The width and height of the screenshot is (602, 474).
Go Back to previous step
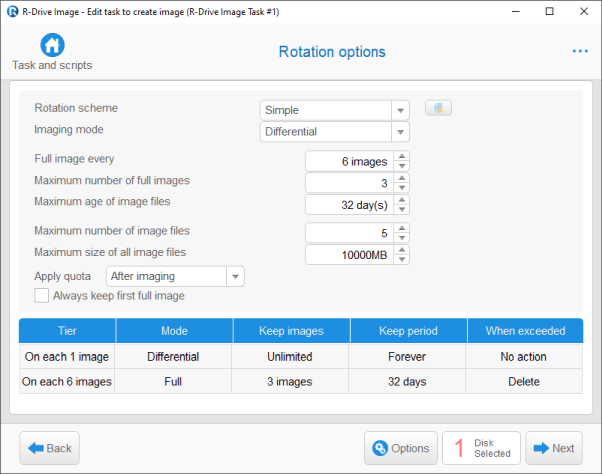pos(50,448)
